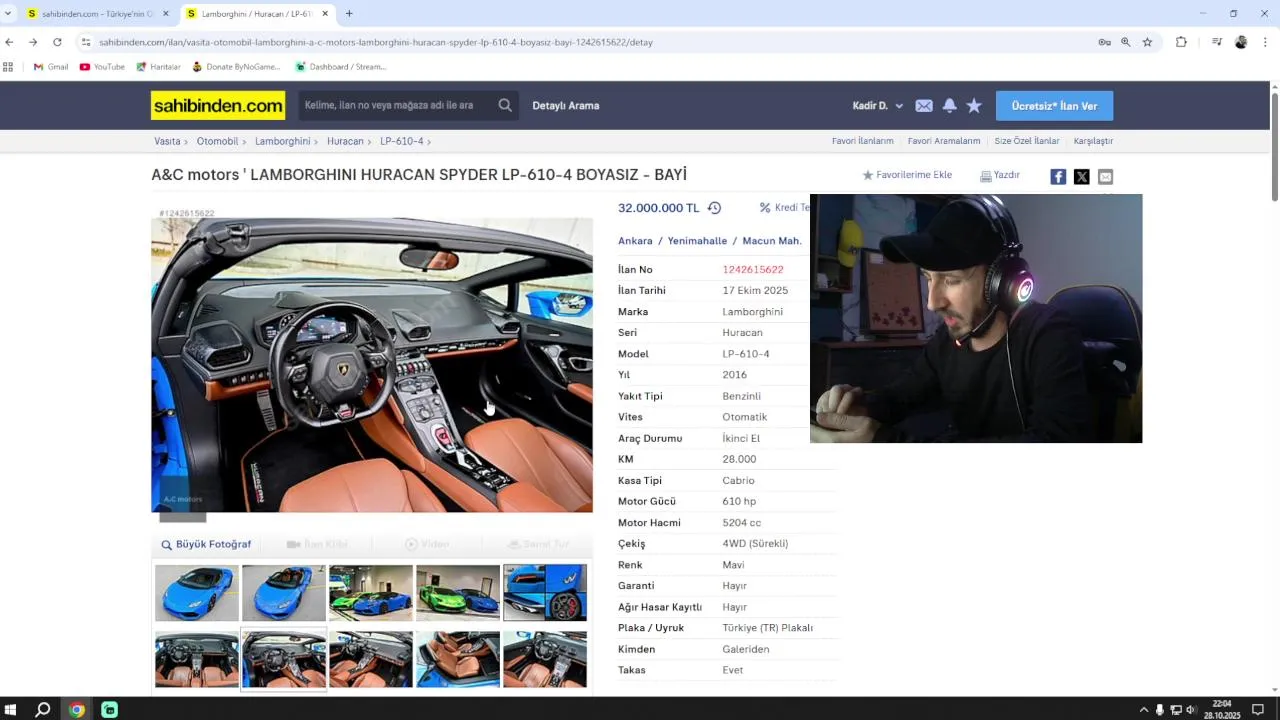The image size is (1280, 720).
Task: Click Ücretsiz İlan Ver button
Action: pyautogui.click(x=1054, y=105)
